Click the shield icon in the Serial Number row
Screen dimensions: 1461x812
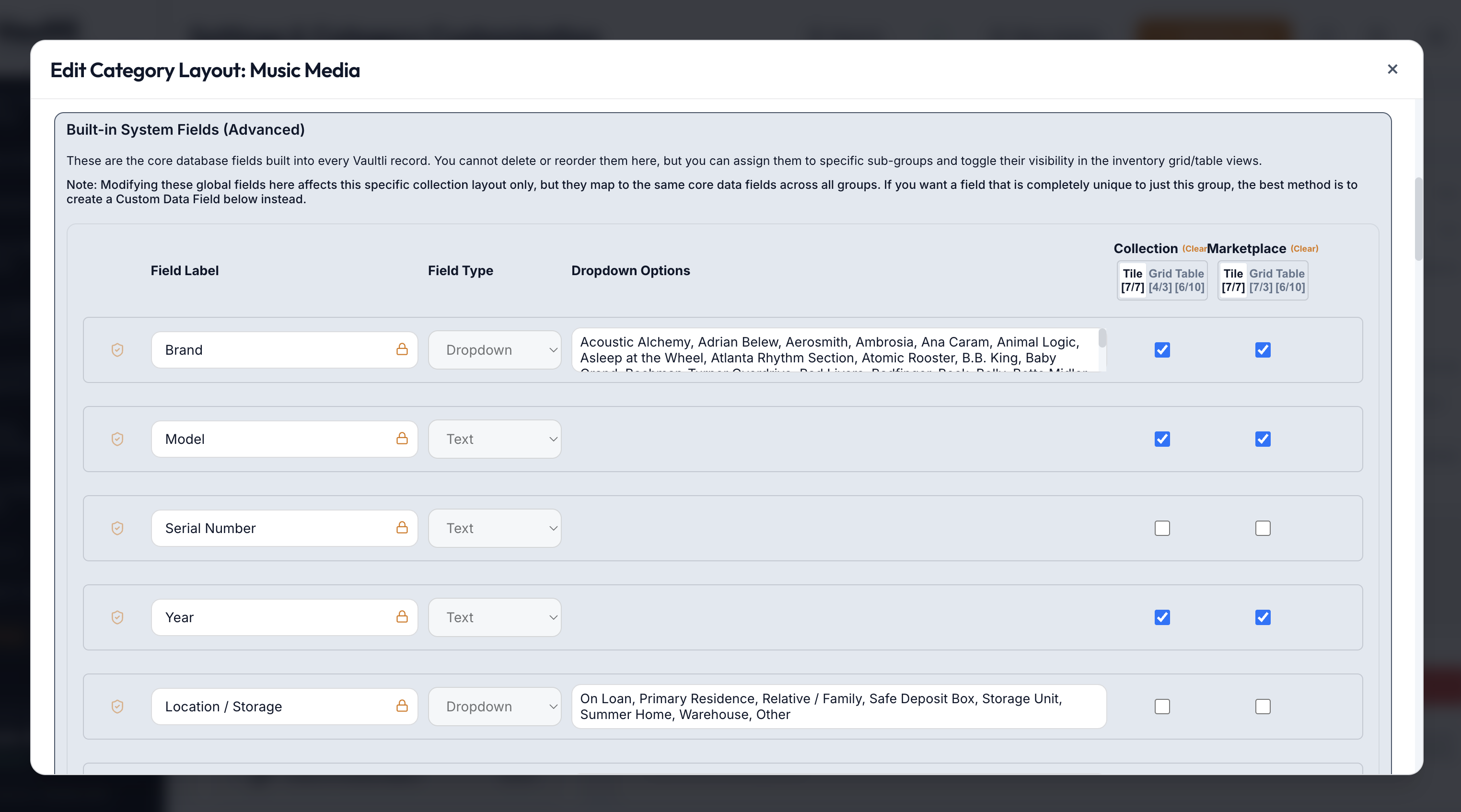pos(117,528)
